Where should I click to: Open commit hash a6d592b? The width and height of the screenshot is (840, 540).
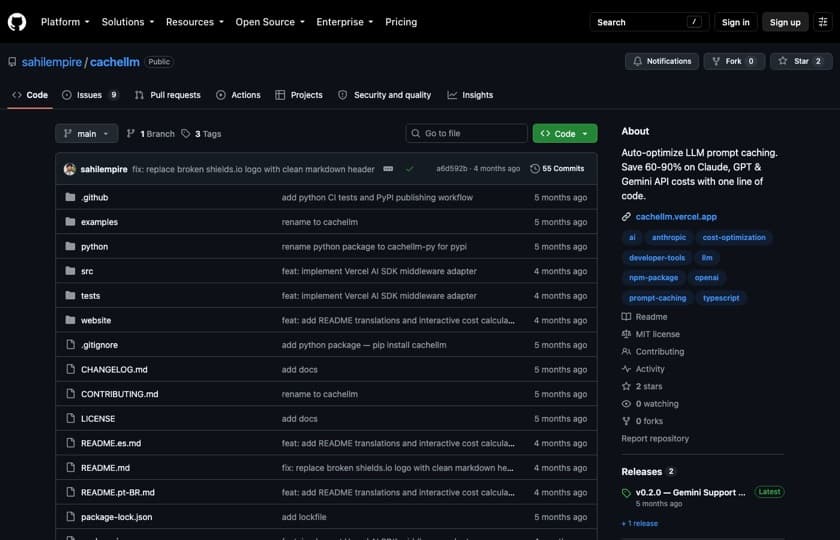tap(452, 169)
